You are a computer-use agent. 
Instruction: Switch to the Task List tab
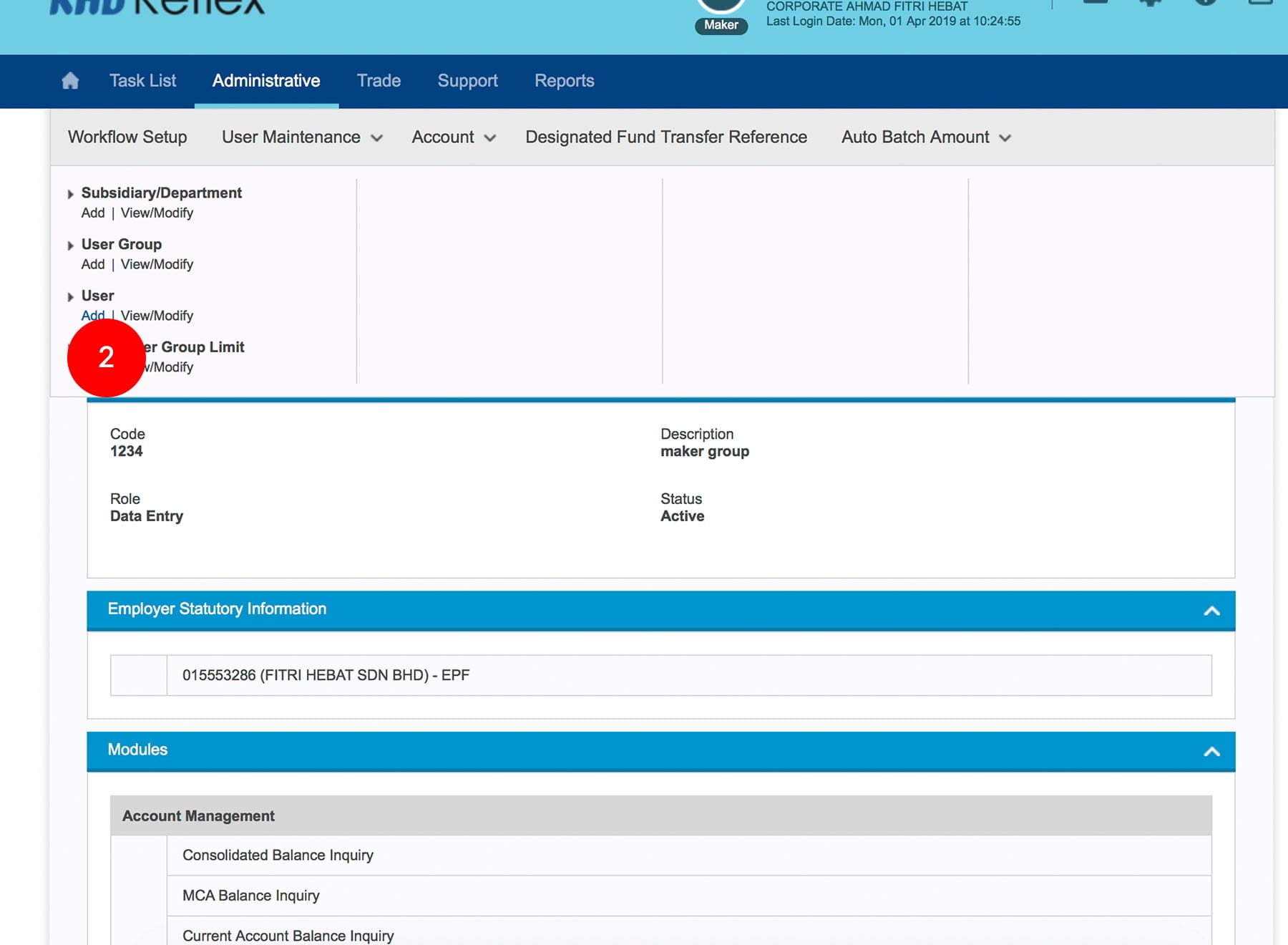click(x=142, y=81)
